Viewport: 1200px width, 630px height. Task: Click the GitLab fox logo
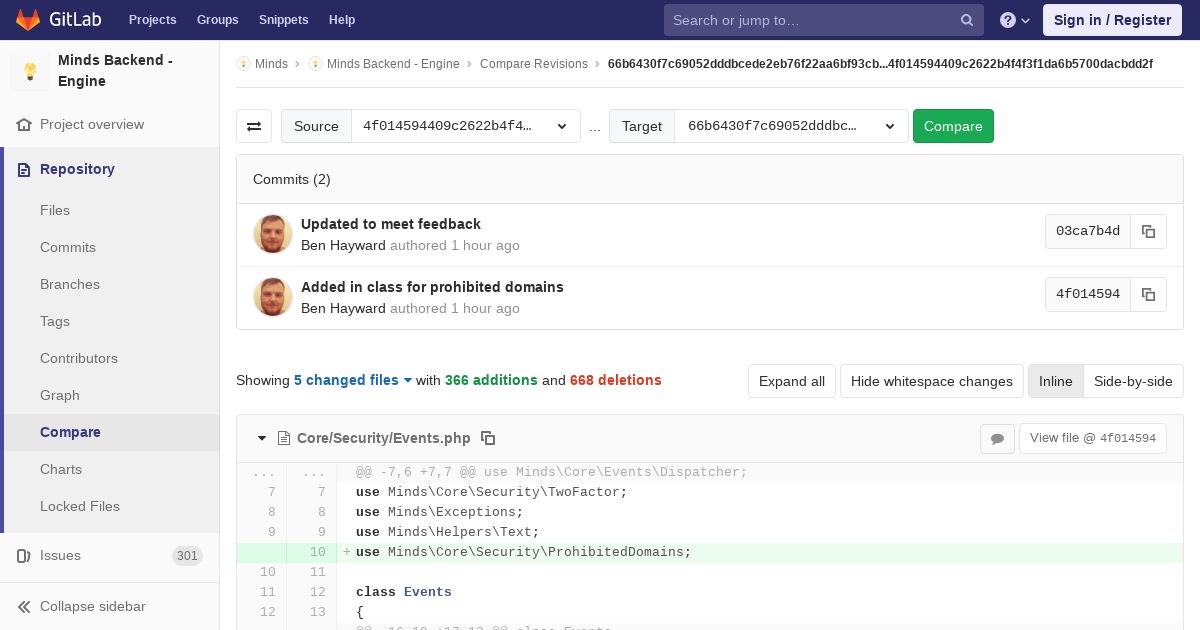tap(28, 20)
